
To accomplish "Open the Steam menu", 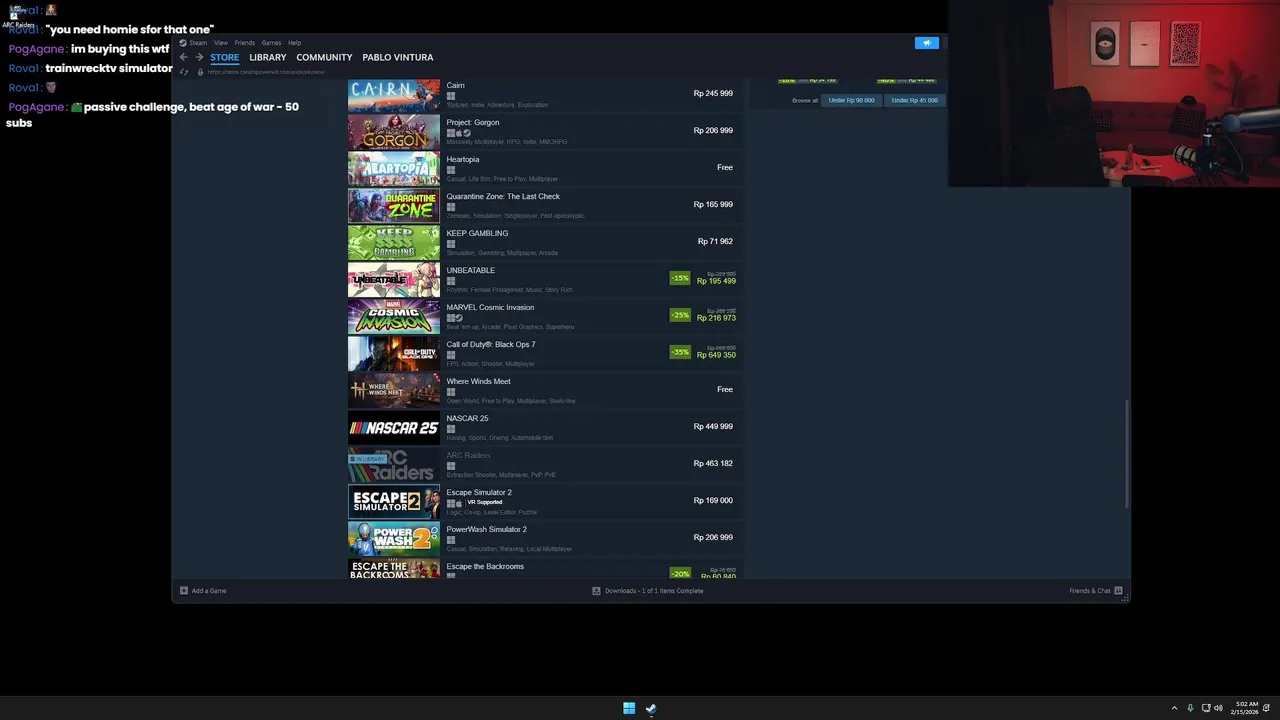I will pos(198,43).
